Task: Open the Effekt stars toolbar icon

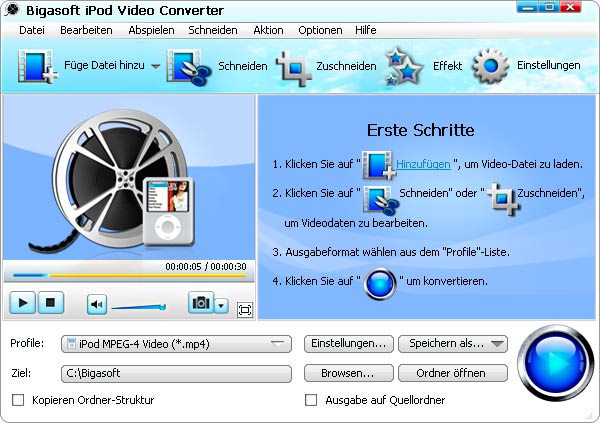Action: (403, 66)
